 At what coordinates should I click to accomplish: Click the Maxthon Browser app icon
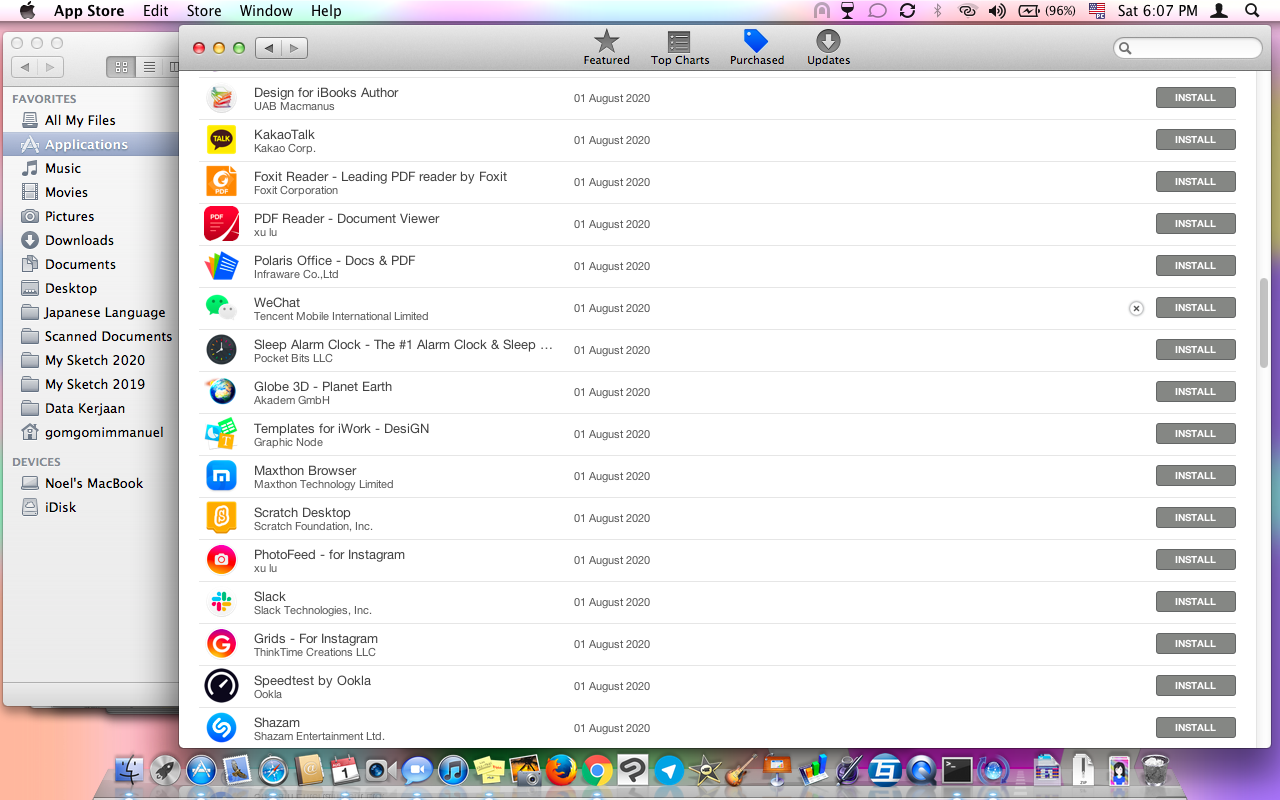tap(221, 476)
